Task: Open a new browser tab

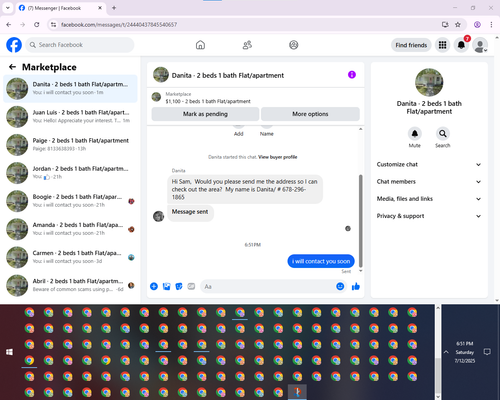Action: tap(114, 8)
